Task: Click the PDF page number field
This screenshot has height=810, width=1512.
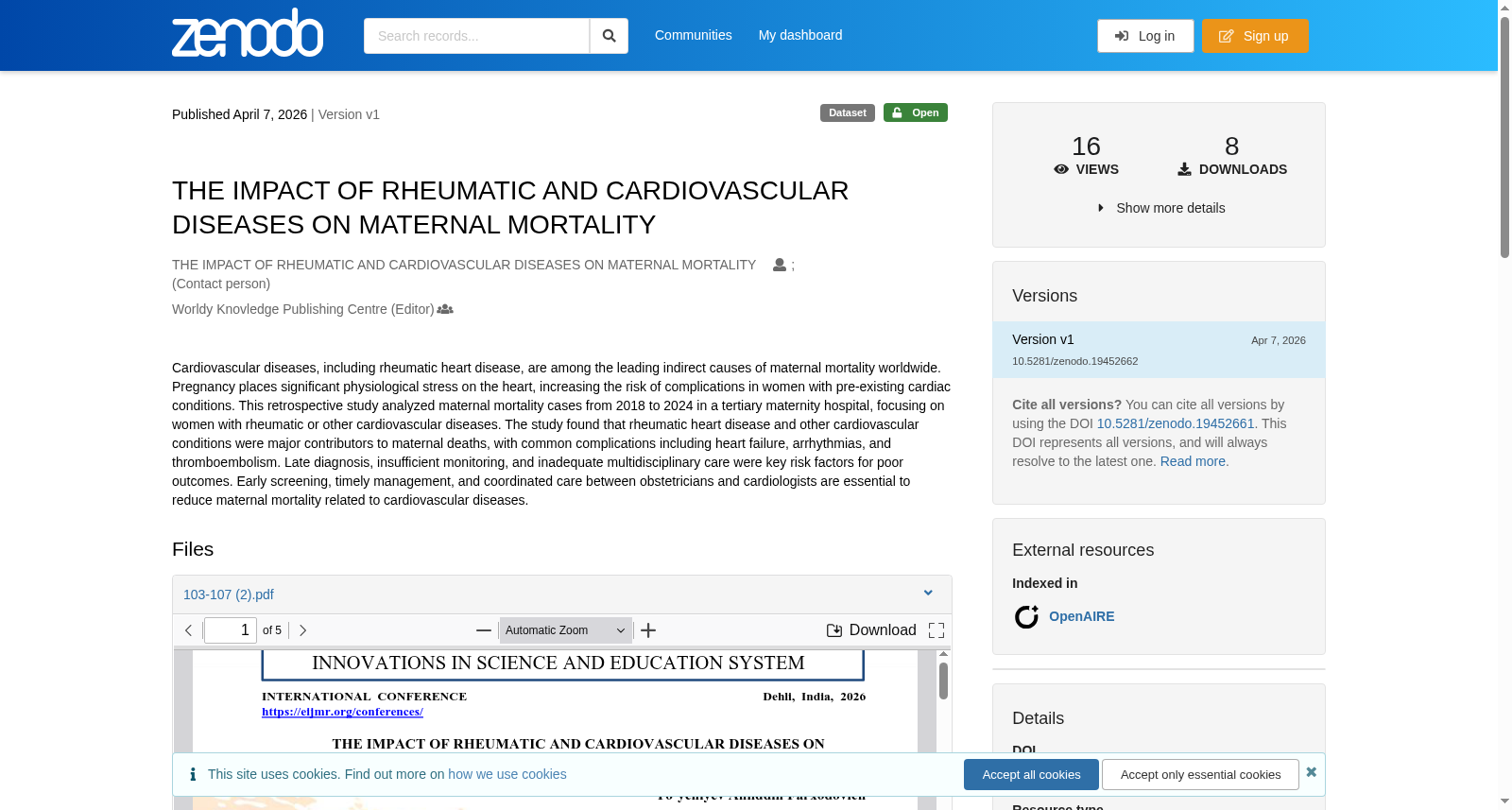Action: pos(231,630)
